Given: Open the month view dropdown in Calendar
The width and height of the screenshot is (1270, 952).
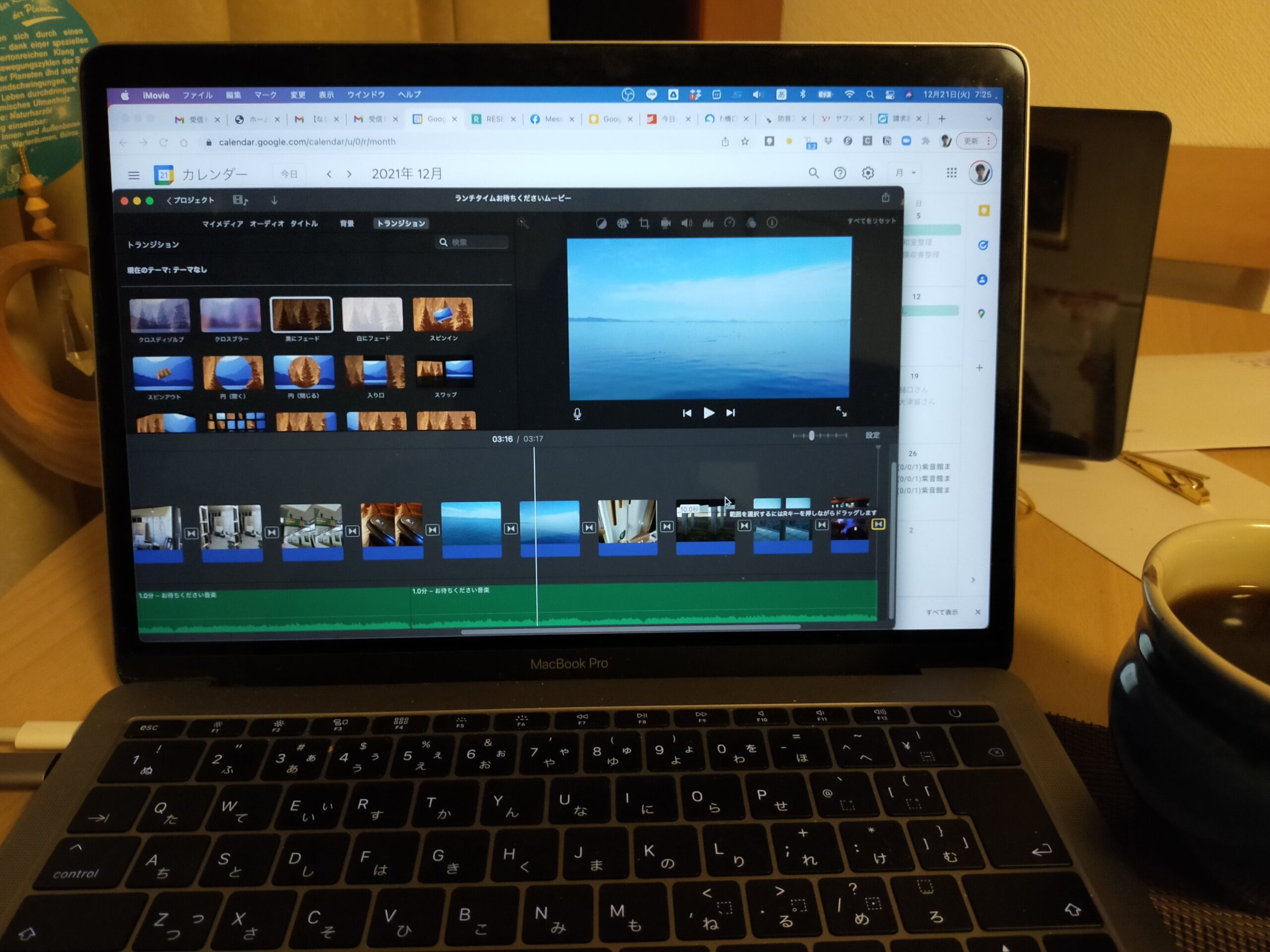Looking at the screenshot, I should 905,173.
